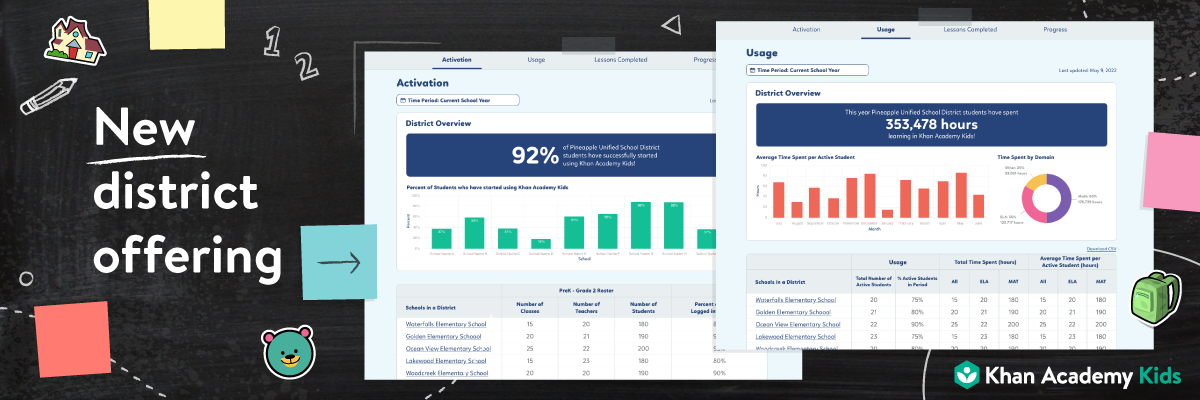Click the Khan Academy Kids logo
The height and width of the screenshot is (400, 1200).
point(1067,376)
